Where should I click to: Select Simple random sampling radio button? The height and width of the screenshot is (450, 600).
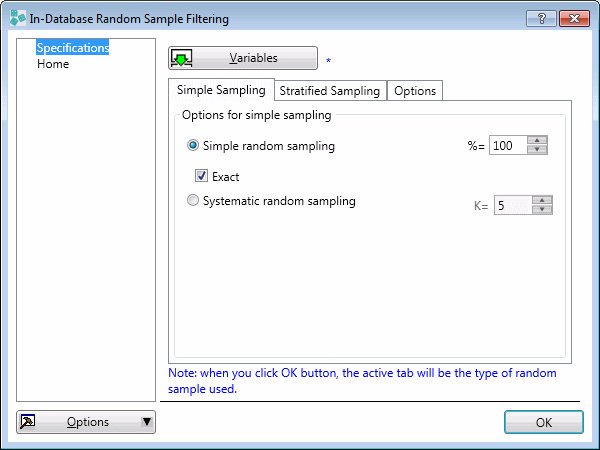(194, 146)
